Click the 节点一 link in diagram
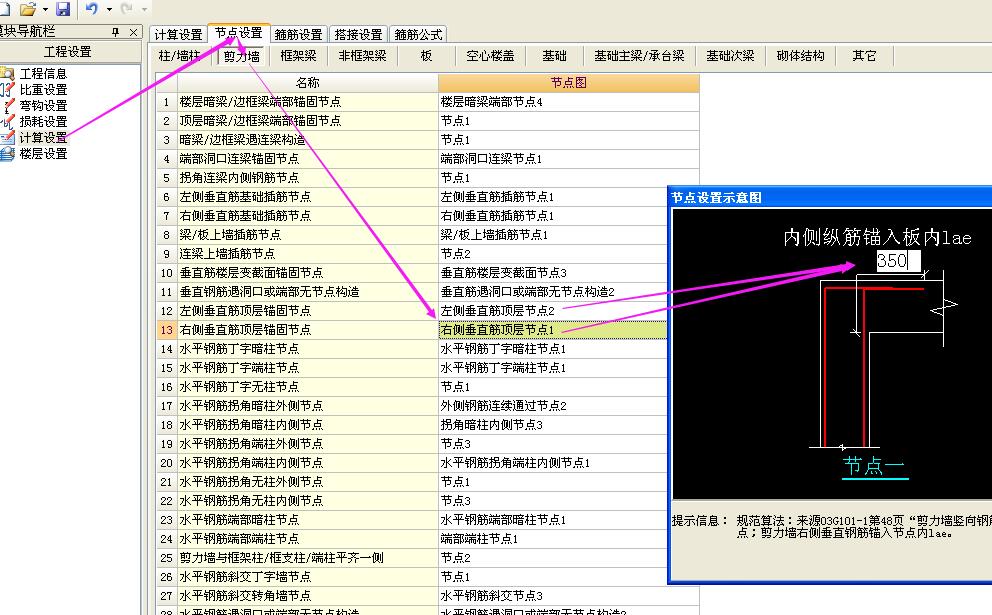 click(x=874, y=466)
